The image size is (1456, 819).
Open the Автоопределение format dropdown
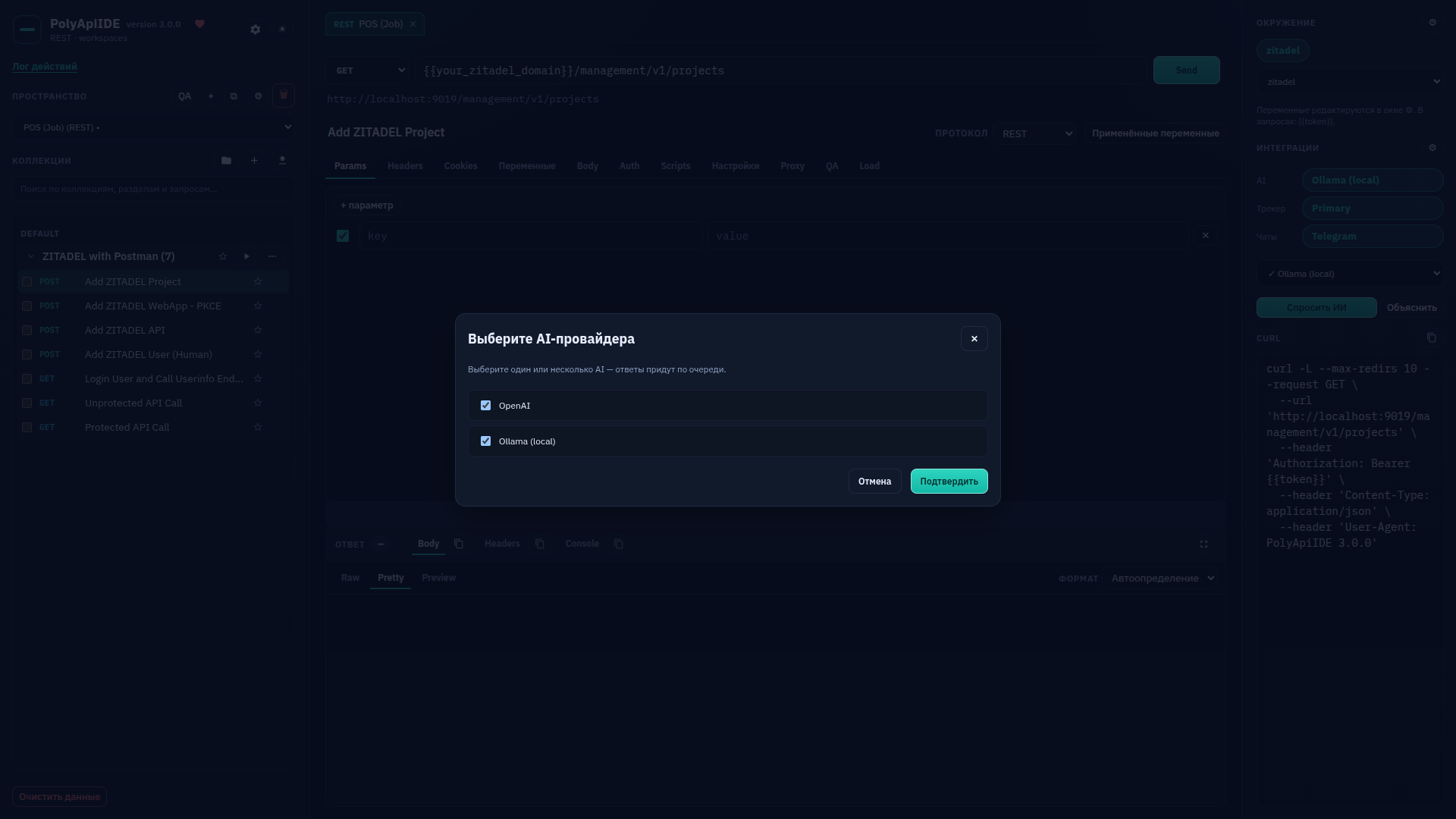pyautogui.click(x=1160, y=578)
